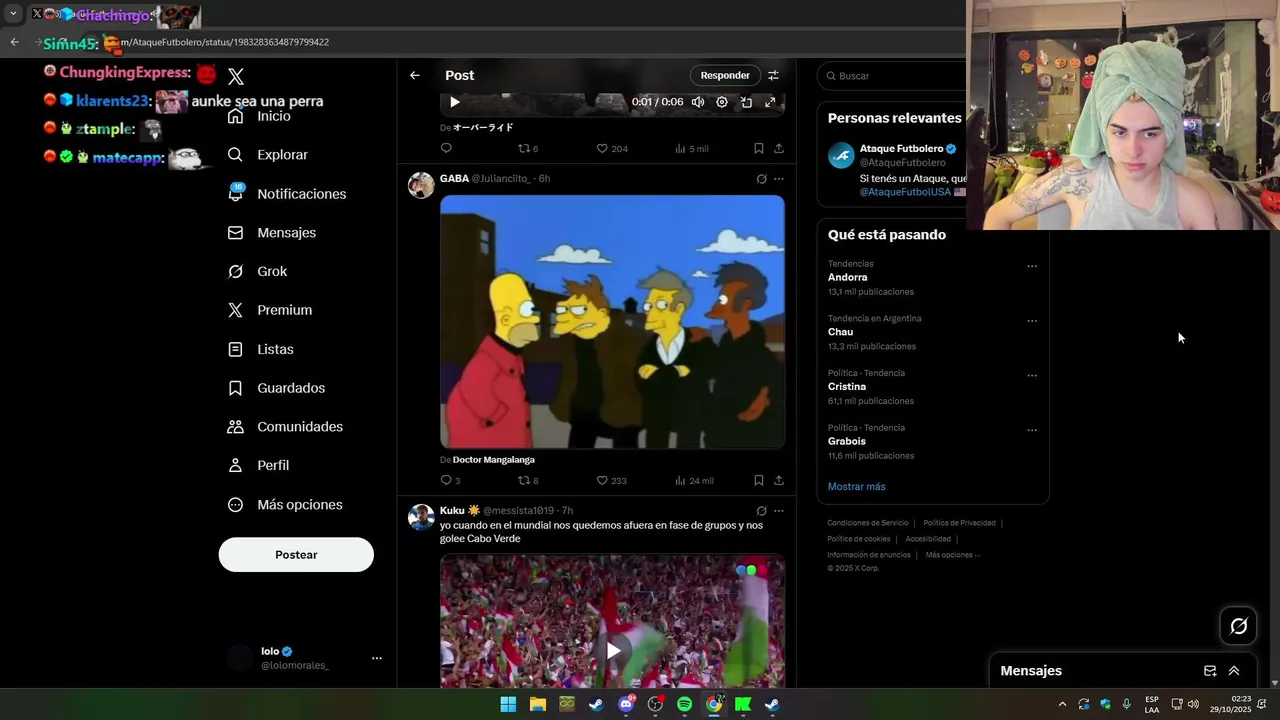Open Ataque Futbolero profile in Personas relevantes

click(902, 148)
